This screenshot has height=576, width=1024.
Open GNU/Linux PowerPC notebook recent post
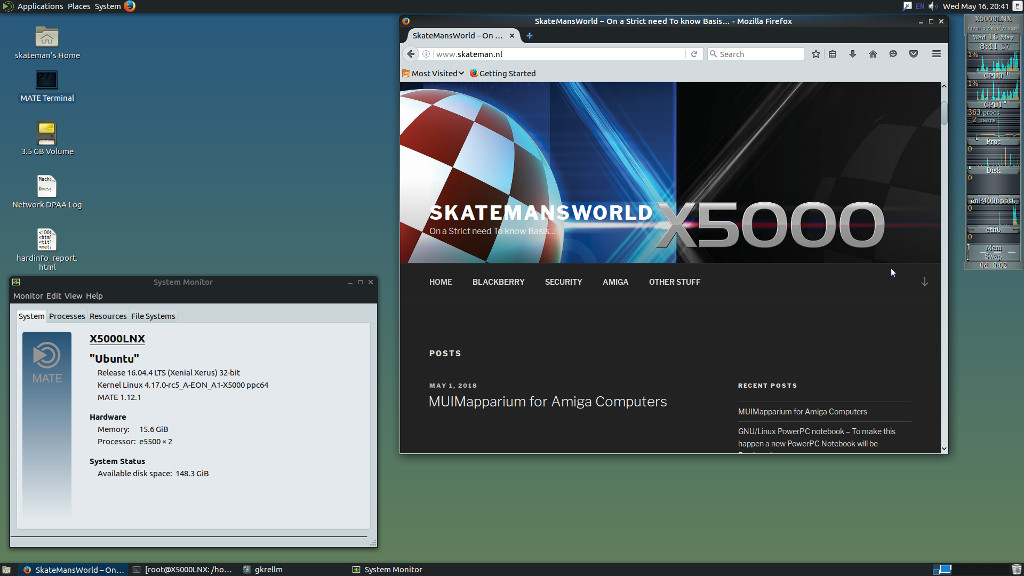[816, 438]
